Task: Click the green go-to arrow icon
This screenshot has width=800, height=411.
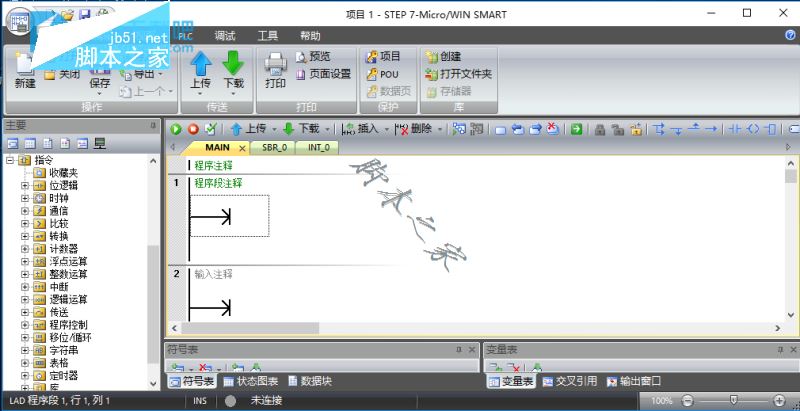Action: (x=577, y=130)
